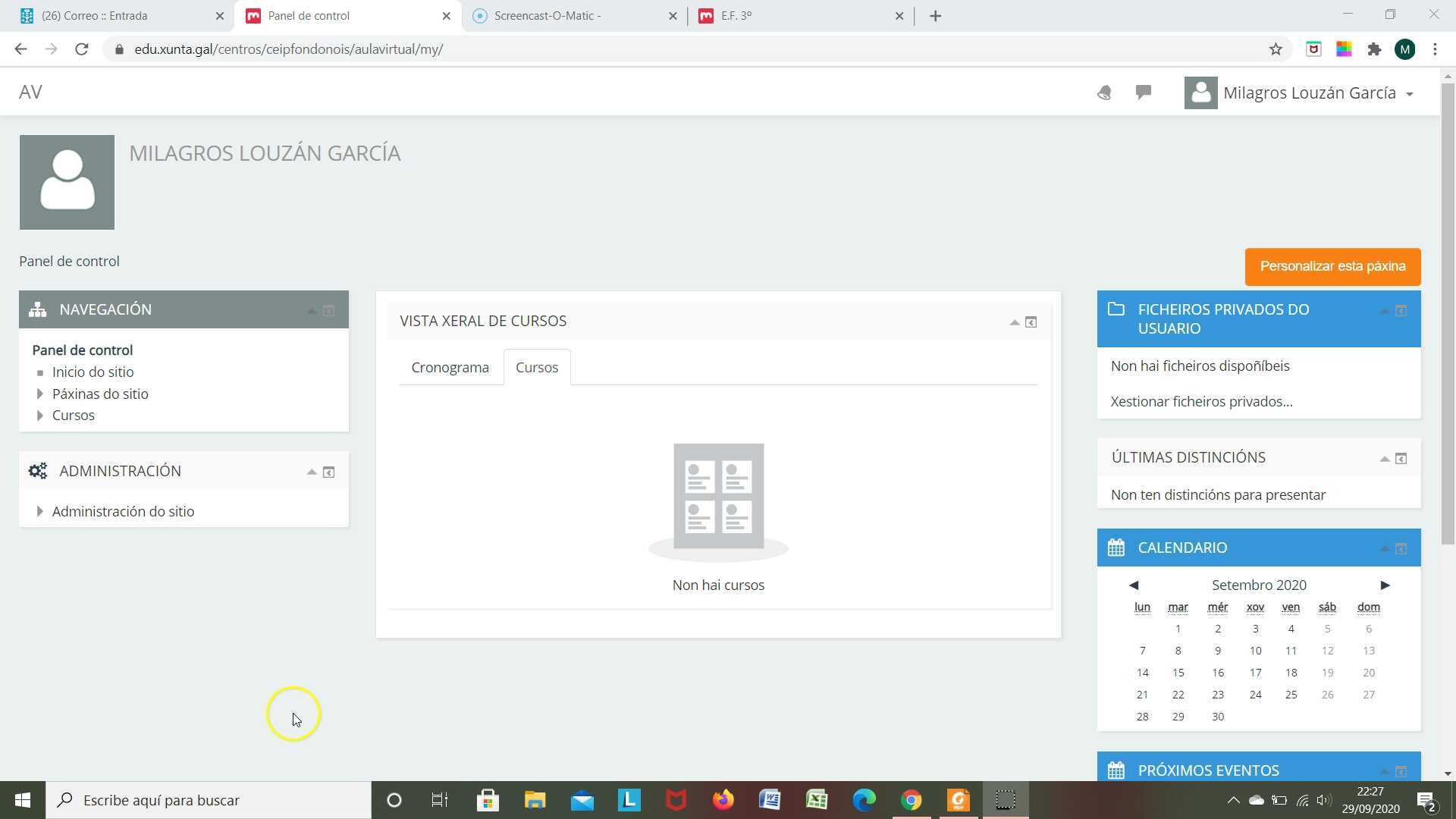Open browser extensions puzzle icon
This screenshot has width=1456, height=819.
point(1374,49)
